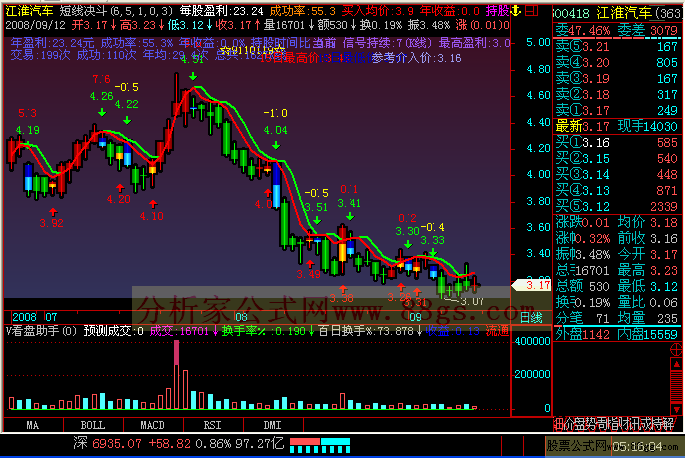This screenshot has width=685, height=458.
Task: Click the tallest red volume bar
Action: pyautogui.click(x=176, y=374)
